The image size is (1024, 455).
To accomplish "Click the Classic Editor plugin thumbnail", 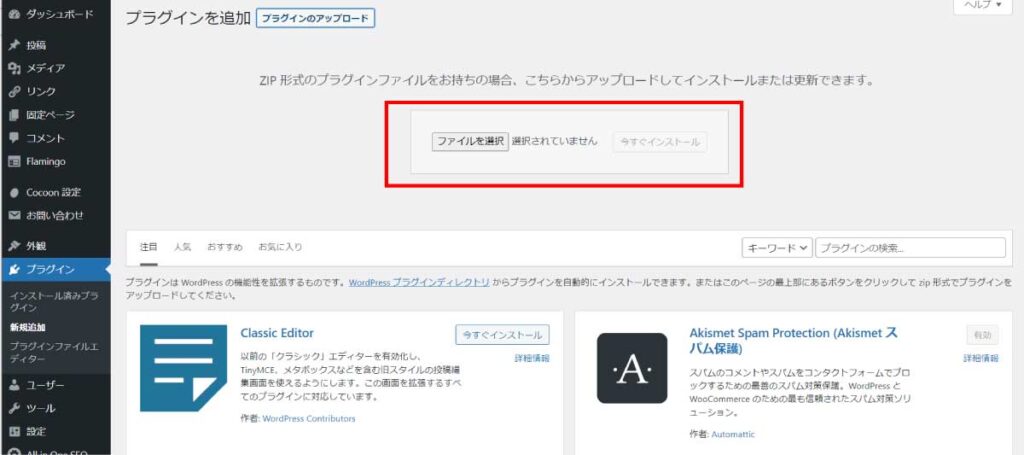I will tap(183, 368).
